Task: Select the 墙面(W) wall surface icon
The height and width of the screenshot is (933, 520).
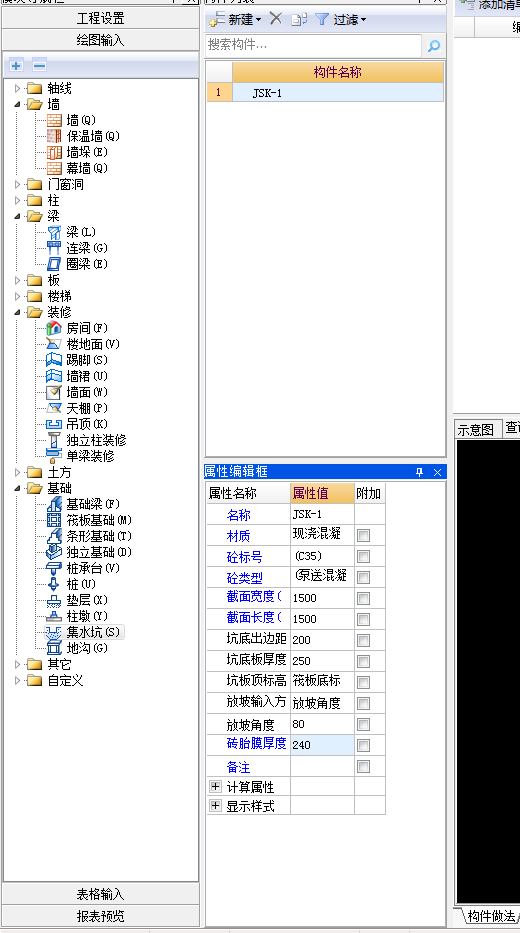Action: 54,392
